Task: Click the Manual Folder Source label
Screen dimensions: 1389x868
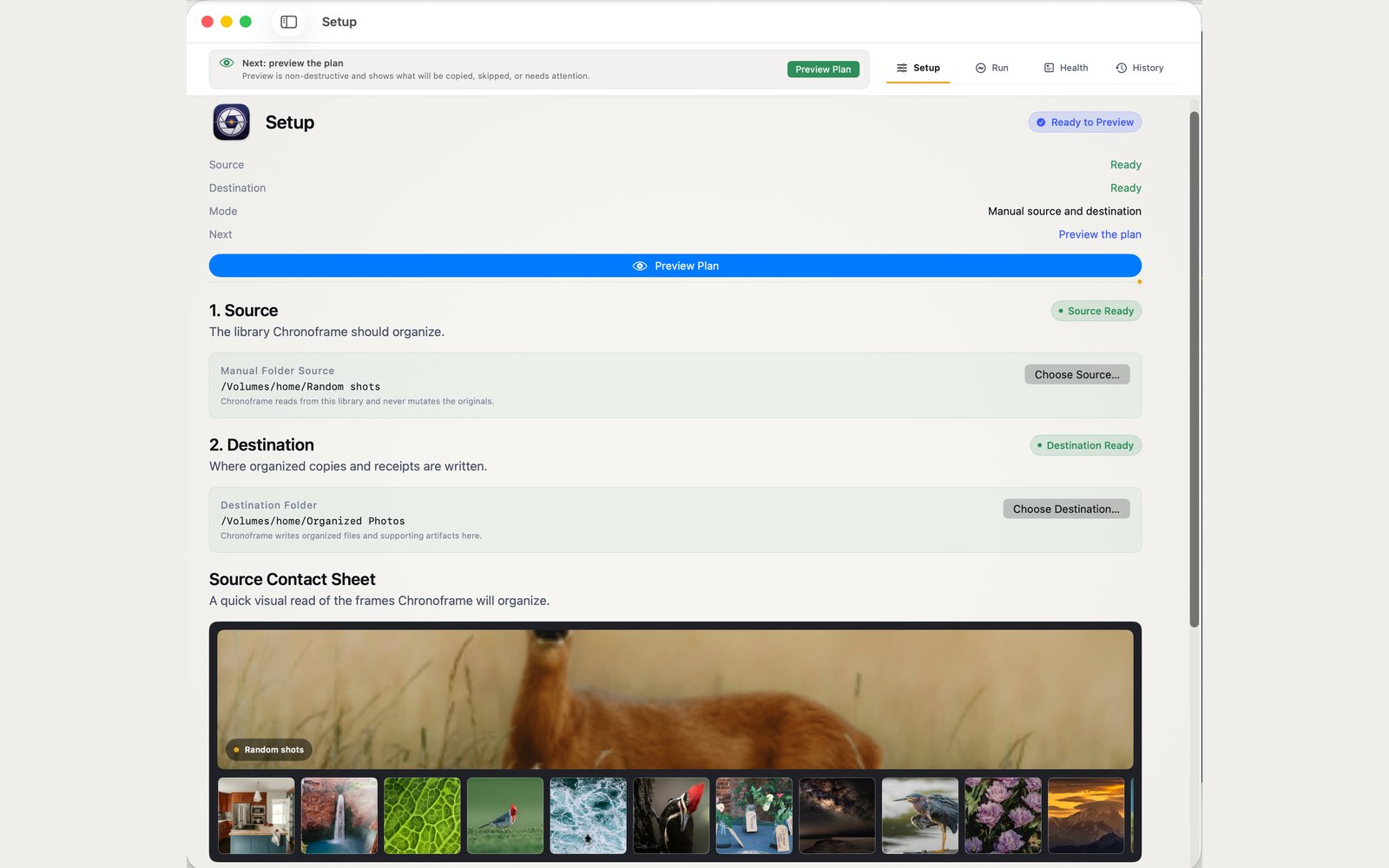Action: 277,371
